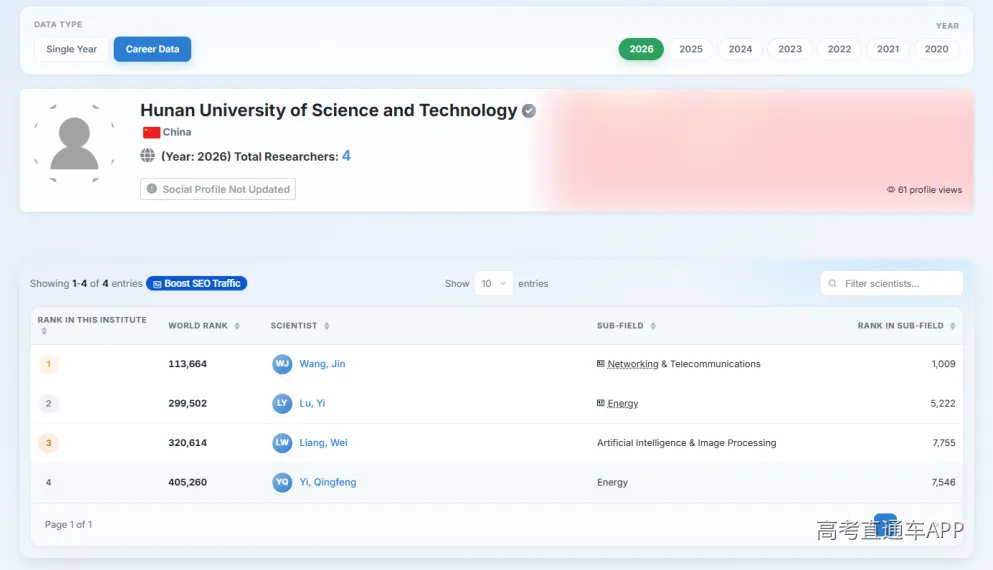Sort table by World Rank column
Image resolution: width=993 pixels, height=570 pixels.
tap(204, 326)
